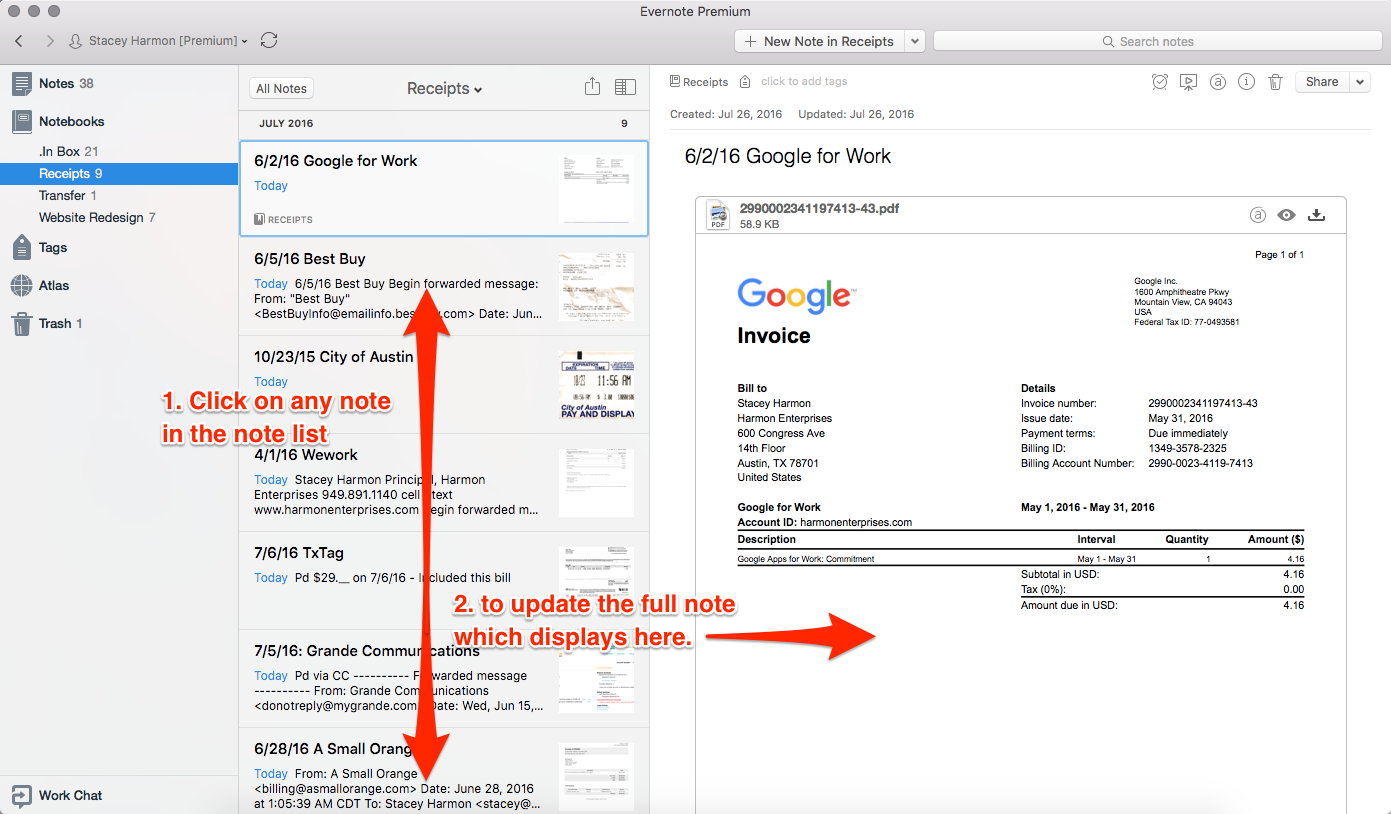Set a reminder with alarm clock icon
1391x814 pixels.
click(1160, 82)
